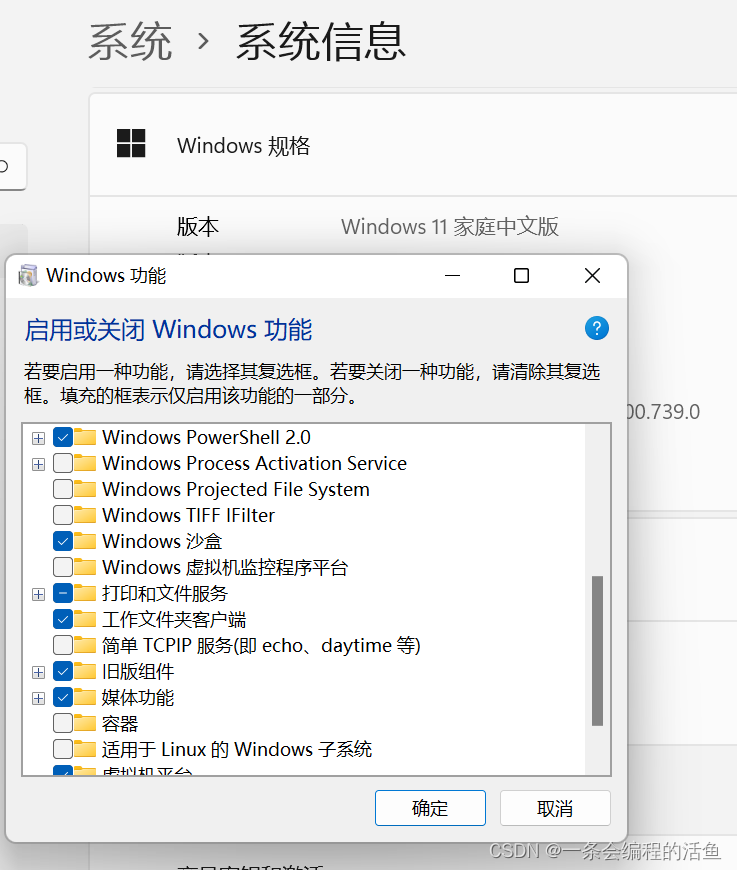This screenshot has width=737, height=870.
Task: Expand the 打印和文件服务 tree node
Action: [38, 594]
